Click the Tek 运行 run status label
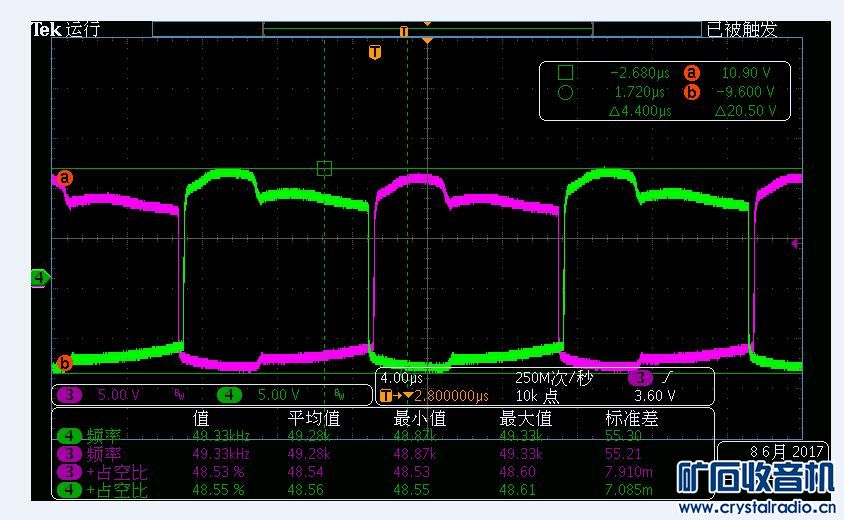The height and width of the screenshot is (520, 844). pyautogui.click(x=66, y=29)
